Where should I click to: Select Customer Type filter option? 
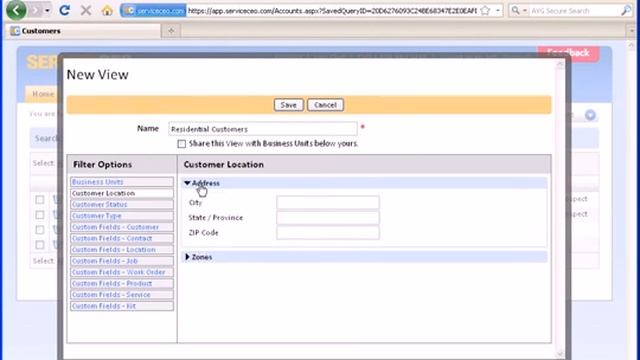point(122,216)
